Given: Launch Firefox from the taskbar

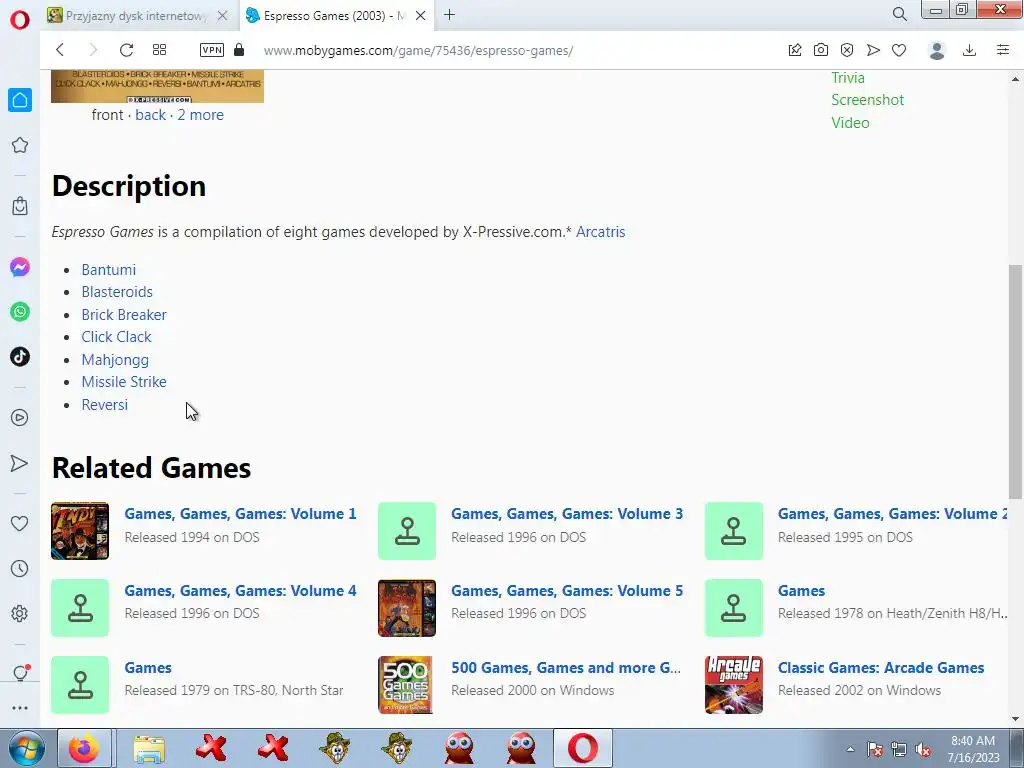Looking at the screenshot, I should tap(84, 748).
